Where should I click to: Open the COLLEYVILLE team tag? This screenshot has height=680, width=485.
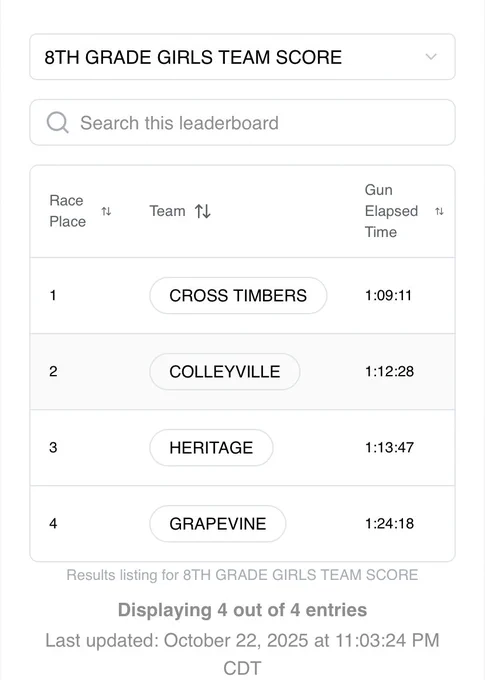(x=225, y=372)
